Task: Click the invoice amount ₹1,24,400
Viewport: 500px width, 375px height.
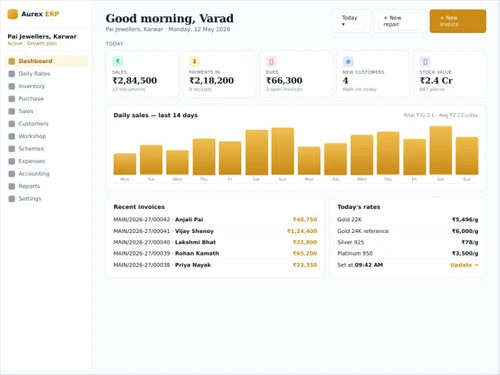Action: point(302,231)
